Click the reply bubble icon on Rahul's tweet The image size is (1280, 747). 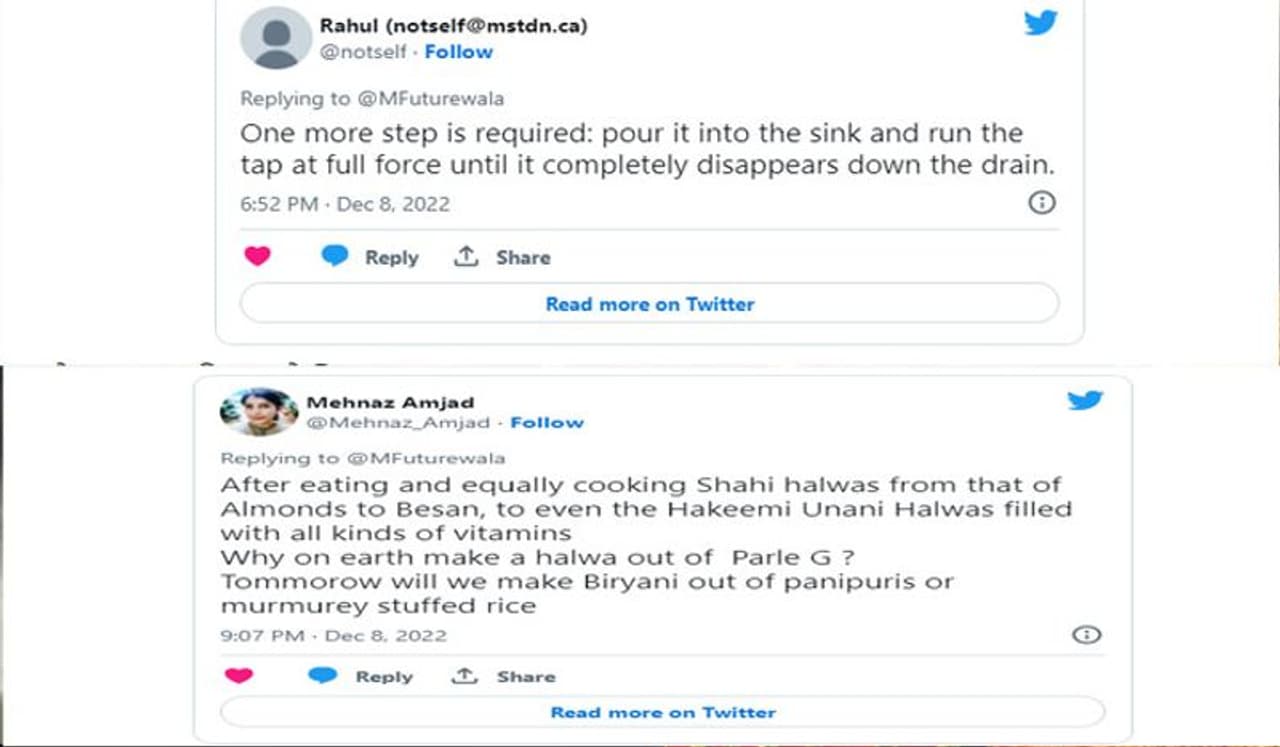click(334, 257)
